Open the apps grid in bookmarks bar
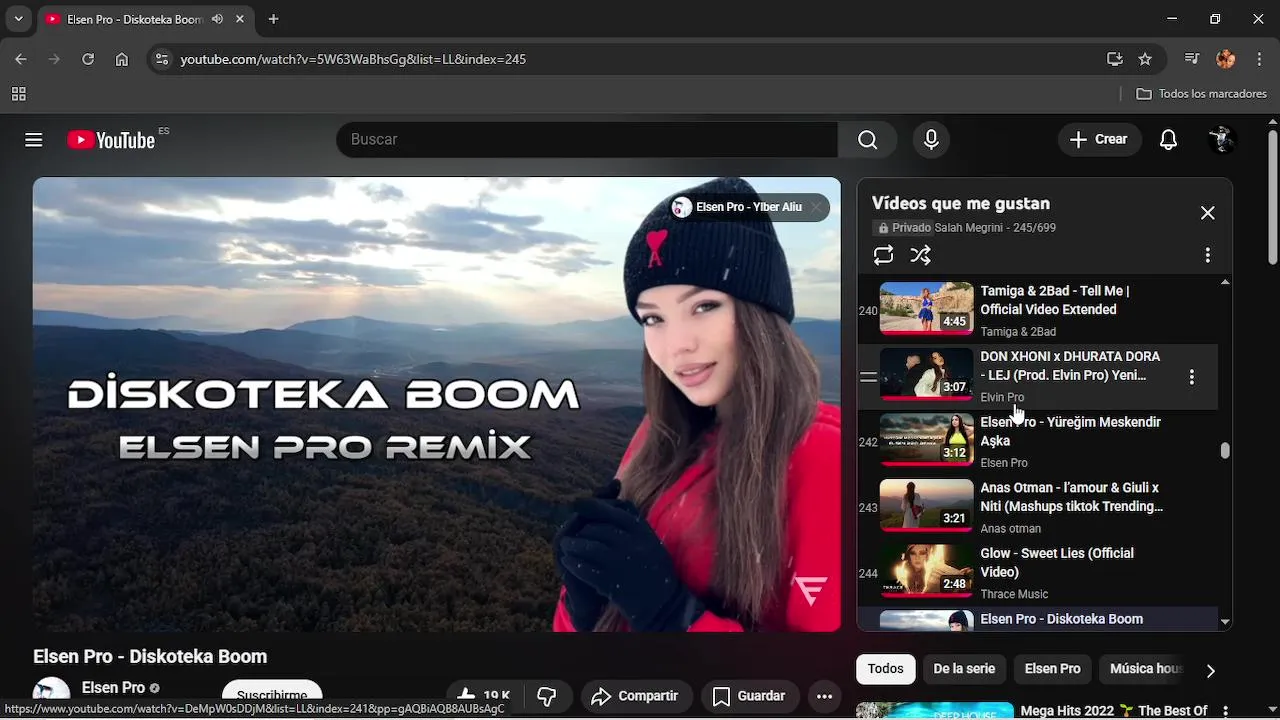This screenshot has width=1280, height=720. tap(18, 94)
